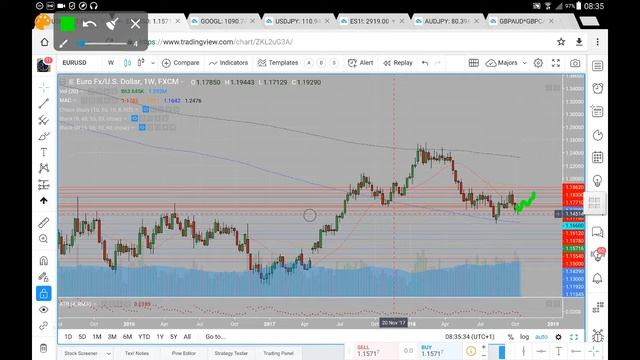Expand the chart style dropdown arrow
The height and width of the screenshot is (360, 640).
pyautogui.click(x=153, y=63)
